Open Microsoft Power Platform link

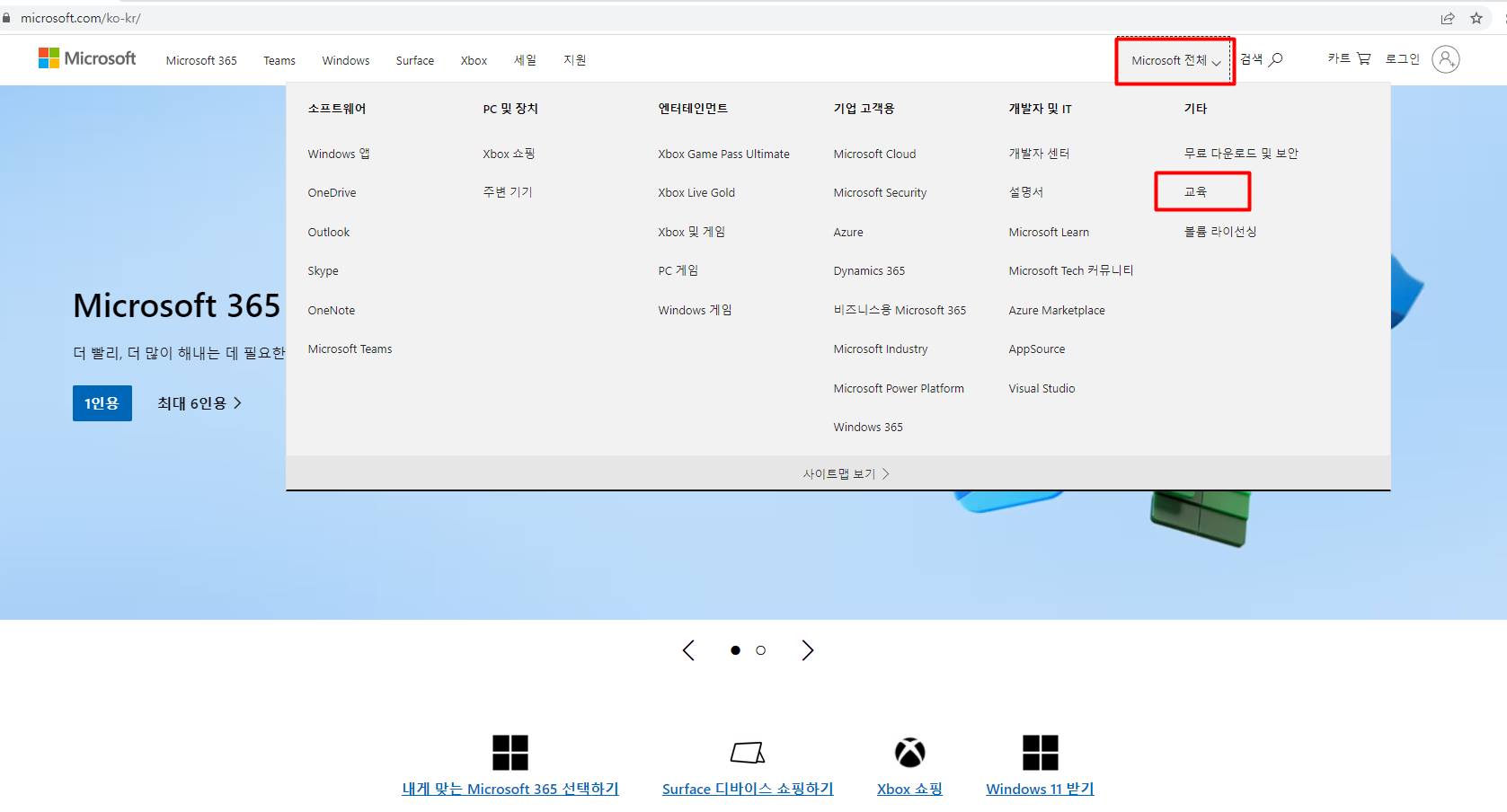coord(899,388)
